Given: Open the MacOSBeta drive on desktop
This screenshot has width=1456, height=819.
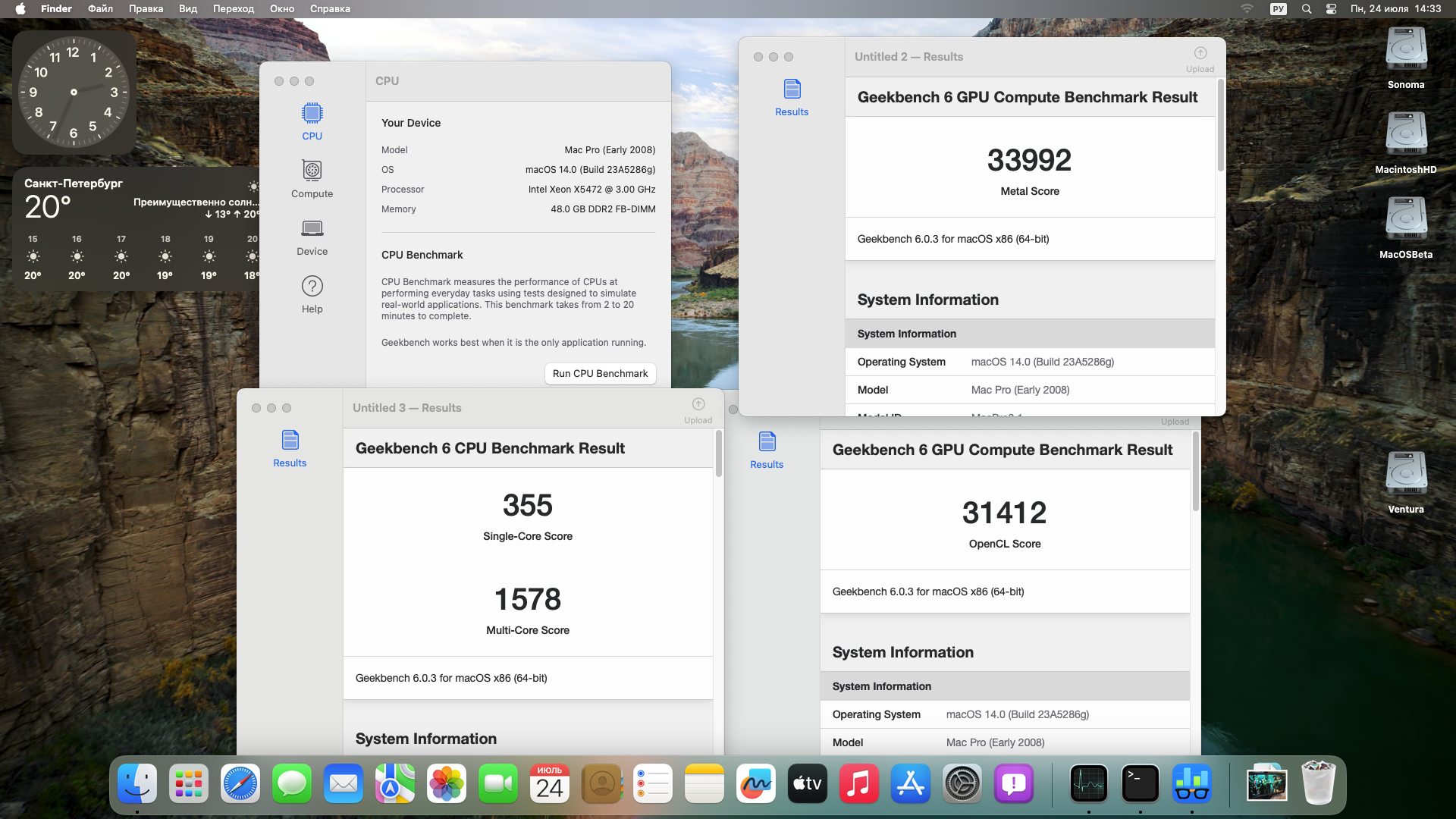Looking at the screenshot, I should click(1406, 227).
